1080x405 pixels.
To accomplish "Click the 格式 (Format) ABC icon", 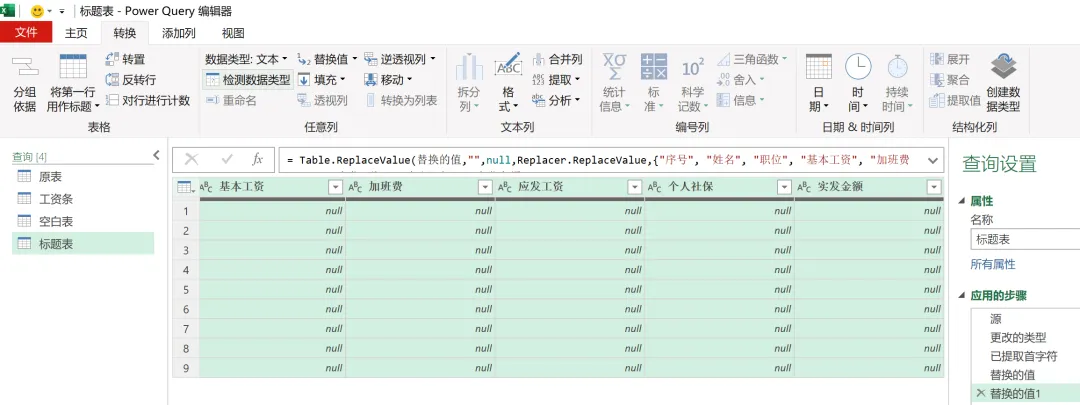I will pos(508,66).
